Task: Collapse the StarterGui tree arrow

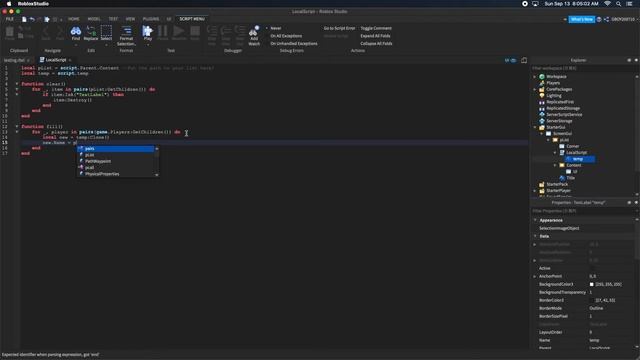Action: (535, 127)
